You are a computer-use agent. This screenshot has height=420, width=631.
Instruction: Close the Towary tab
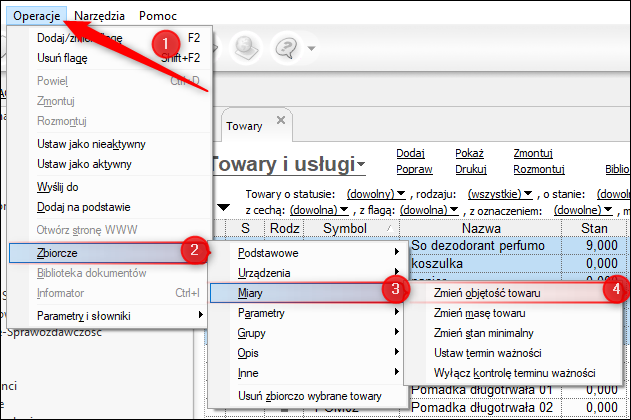coord(281,120)
